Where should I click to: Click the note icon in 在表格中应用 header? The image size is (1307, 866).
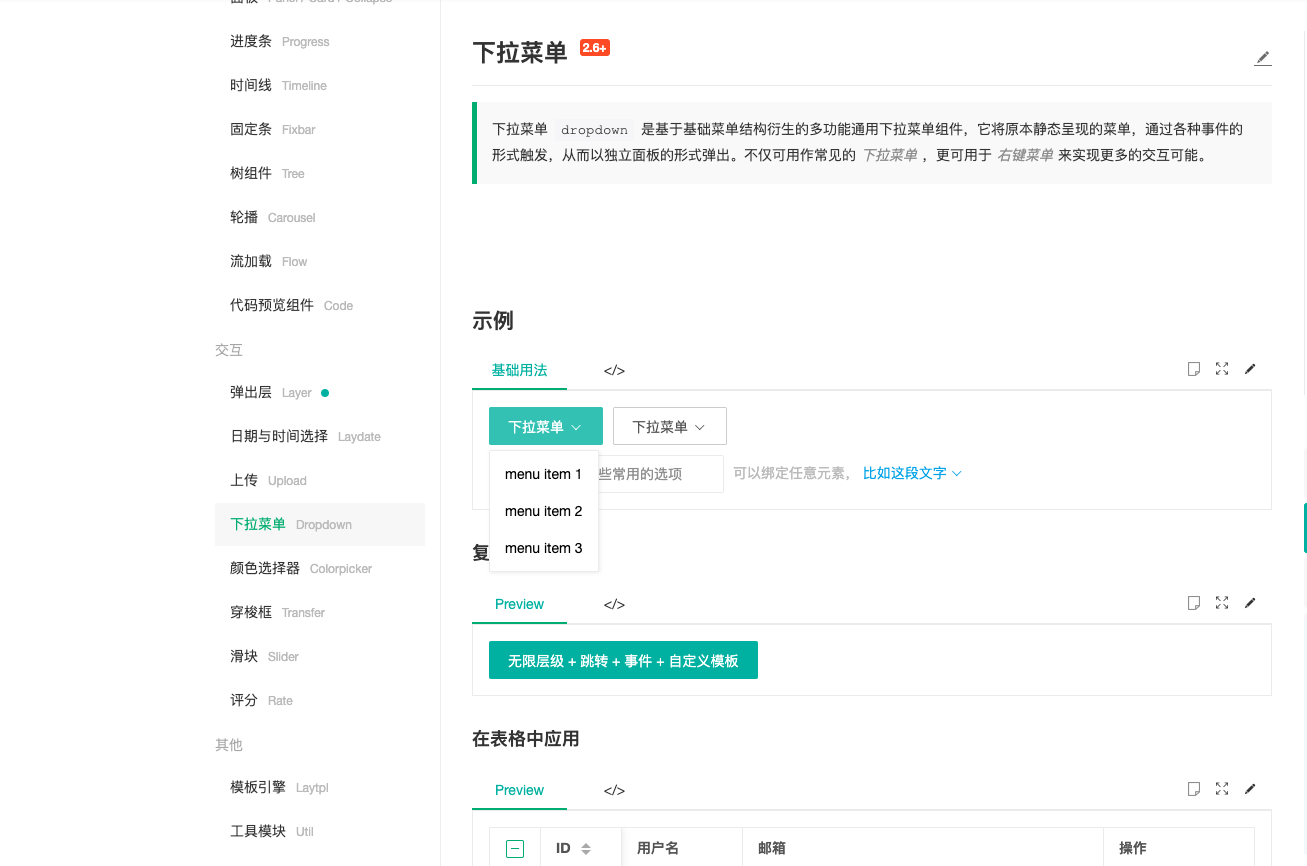point(1193,789)
